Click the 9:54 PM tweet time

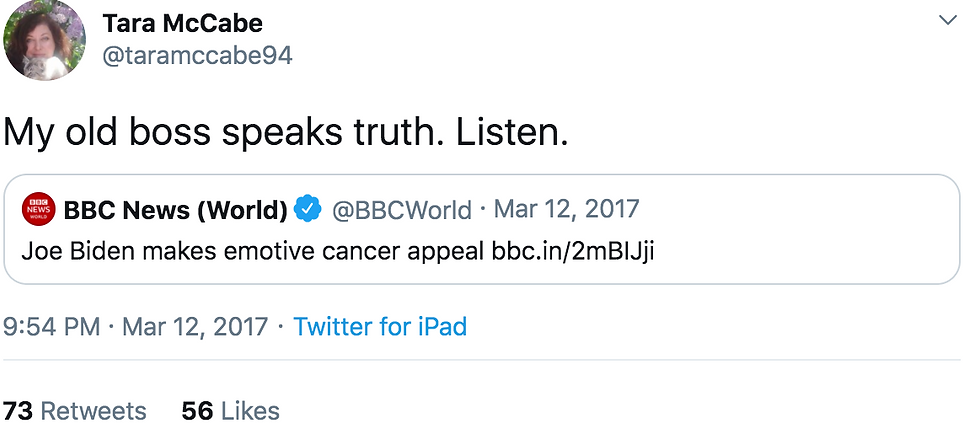(x=50, y=327)
